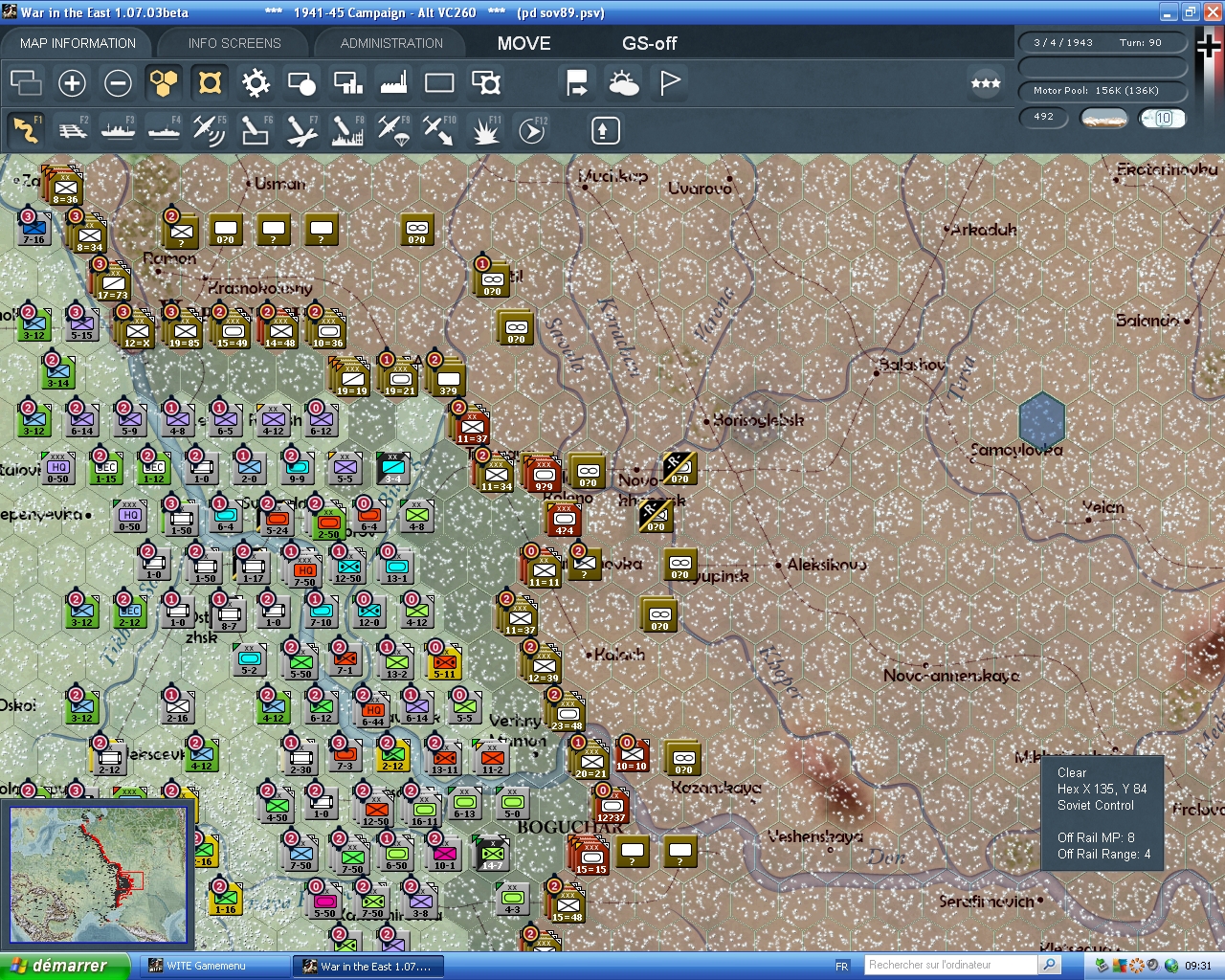1225x980 pixels.
Task: Click the three-star button
Action: 986,83
